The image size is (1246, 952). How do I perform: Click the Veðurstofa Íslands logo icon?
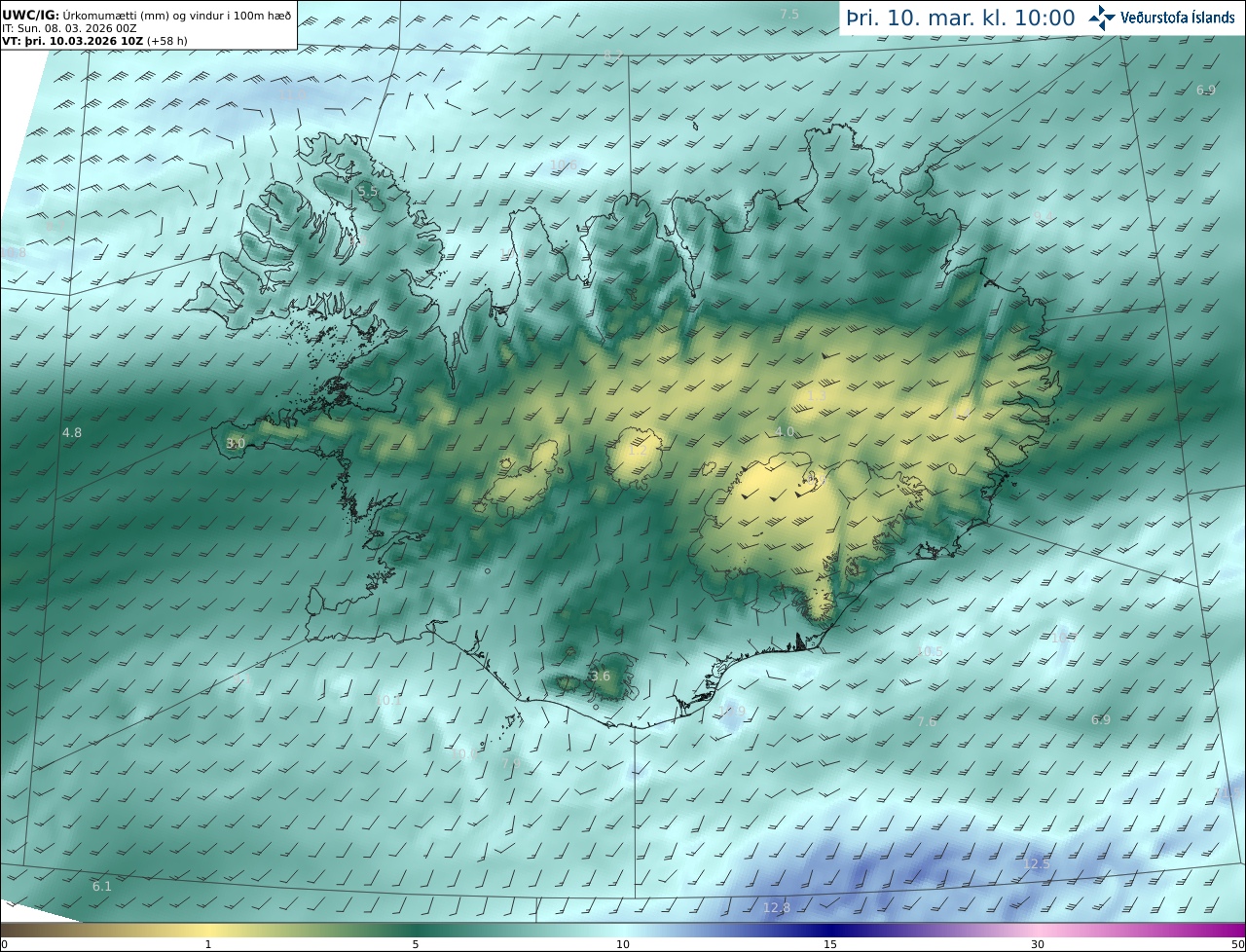click(x=1102, y=18)
